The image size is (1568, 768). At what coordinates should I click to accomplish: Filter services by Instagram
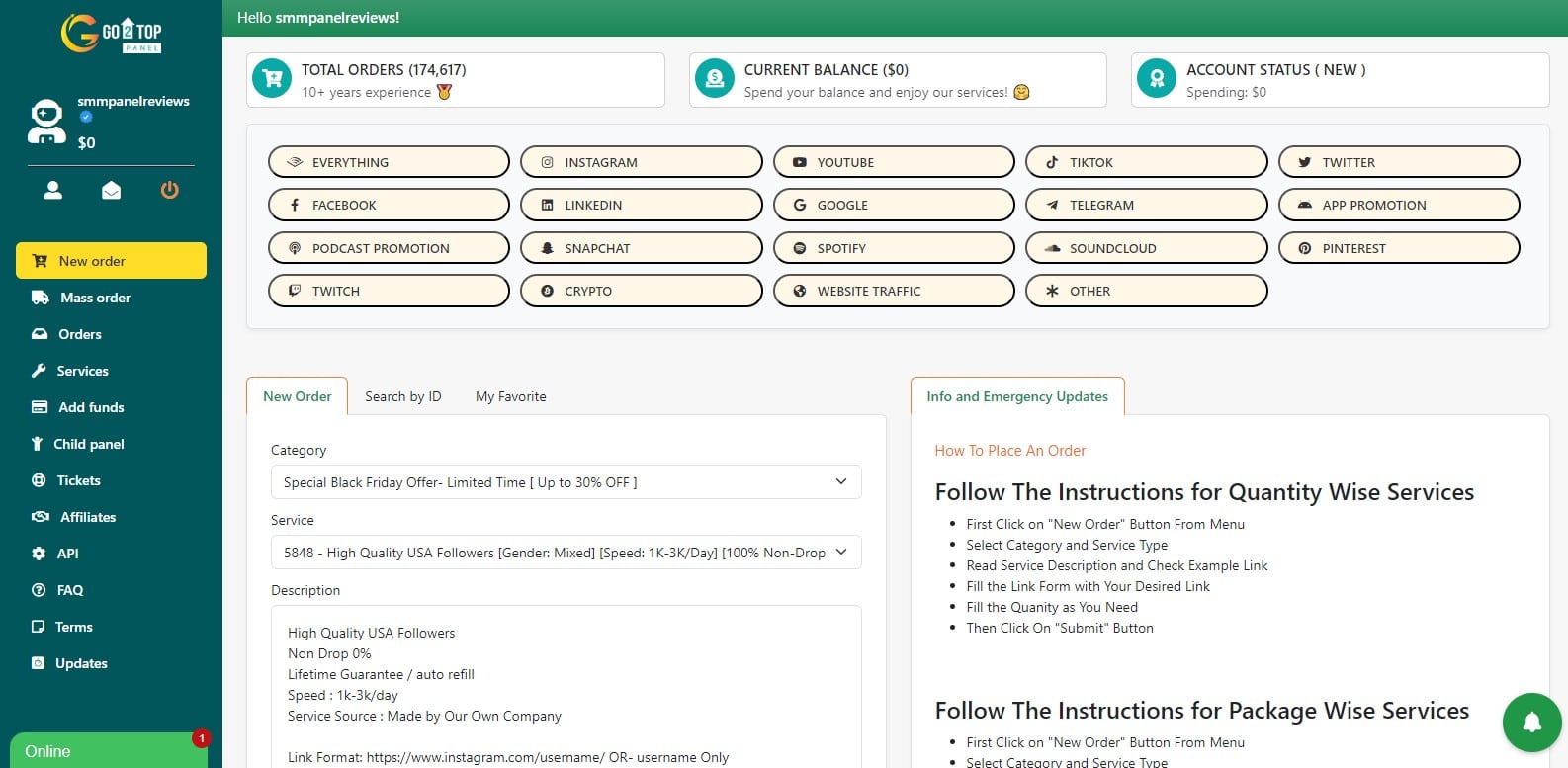point(641,162)
